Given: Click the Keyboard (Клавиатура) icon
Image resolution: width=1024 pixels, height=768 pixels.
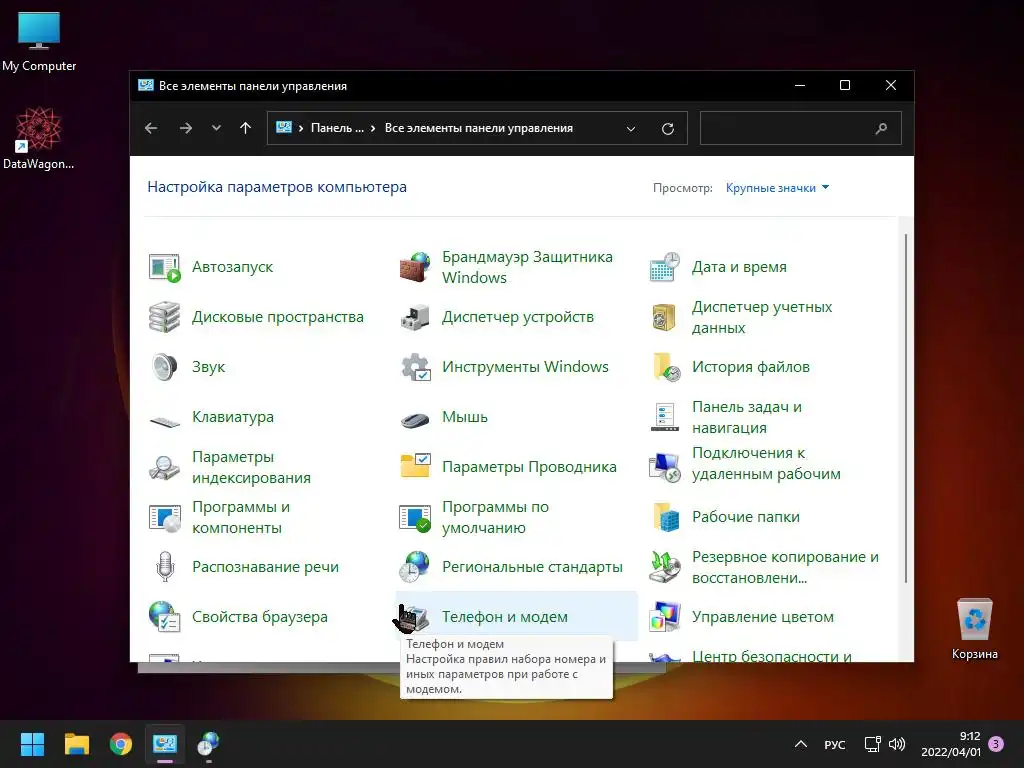Looking at the screenshot, I should coord(164,421).
